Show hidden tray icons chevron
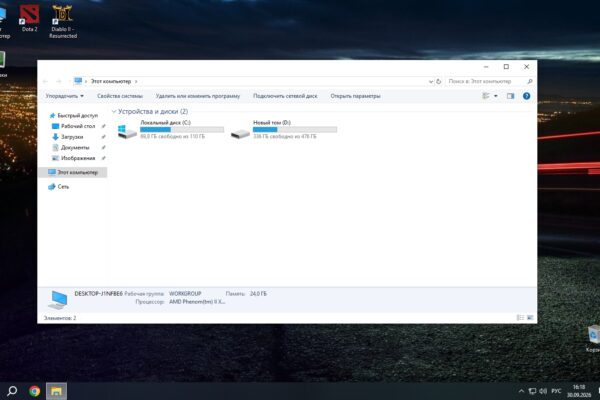Screen dimensions: 600x400 coord(521,391)
